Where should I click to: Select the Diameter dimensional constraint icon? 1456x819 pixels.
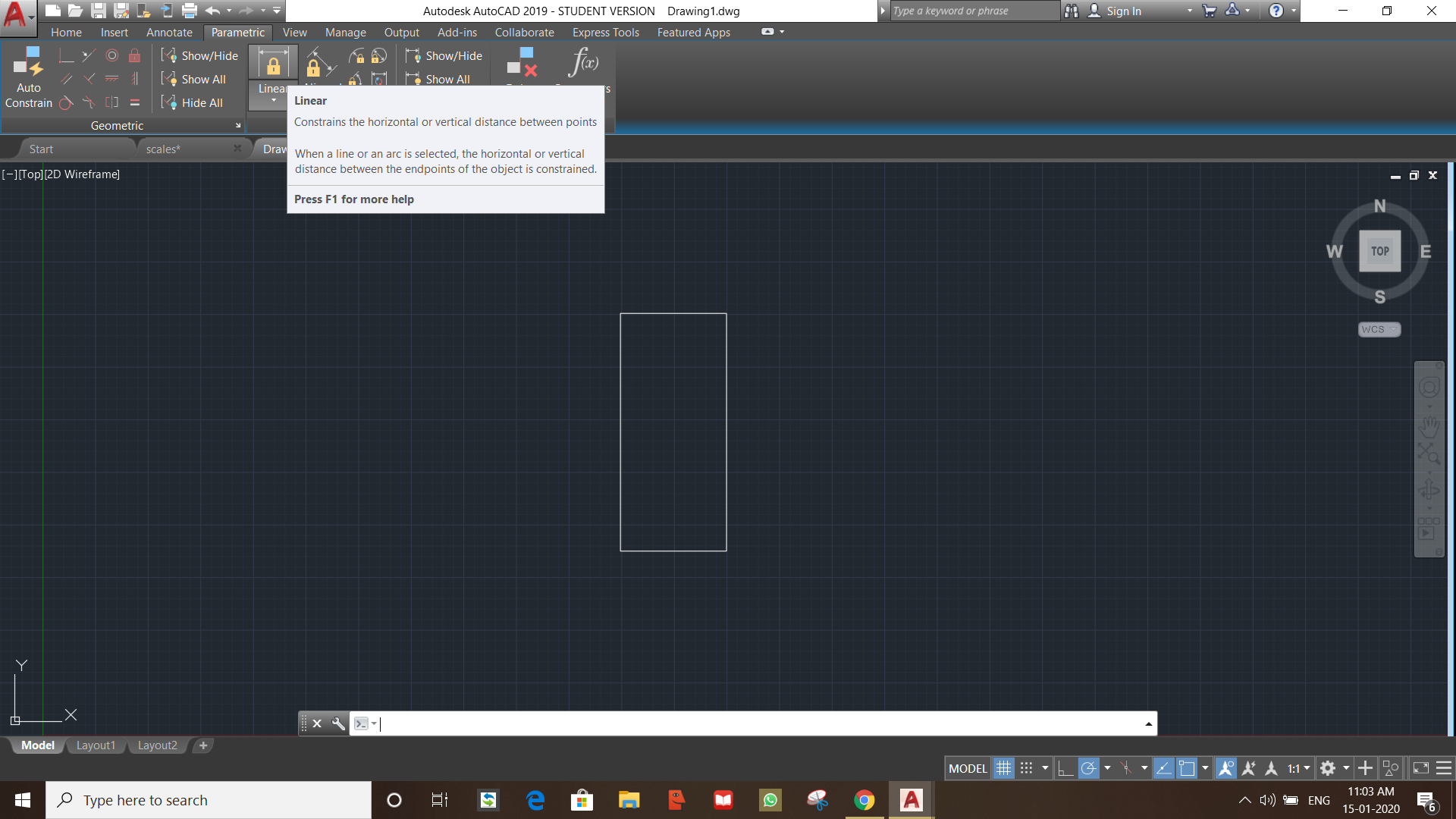(x=379, y=56)
